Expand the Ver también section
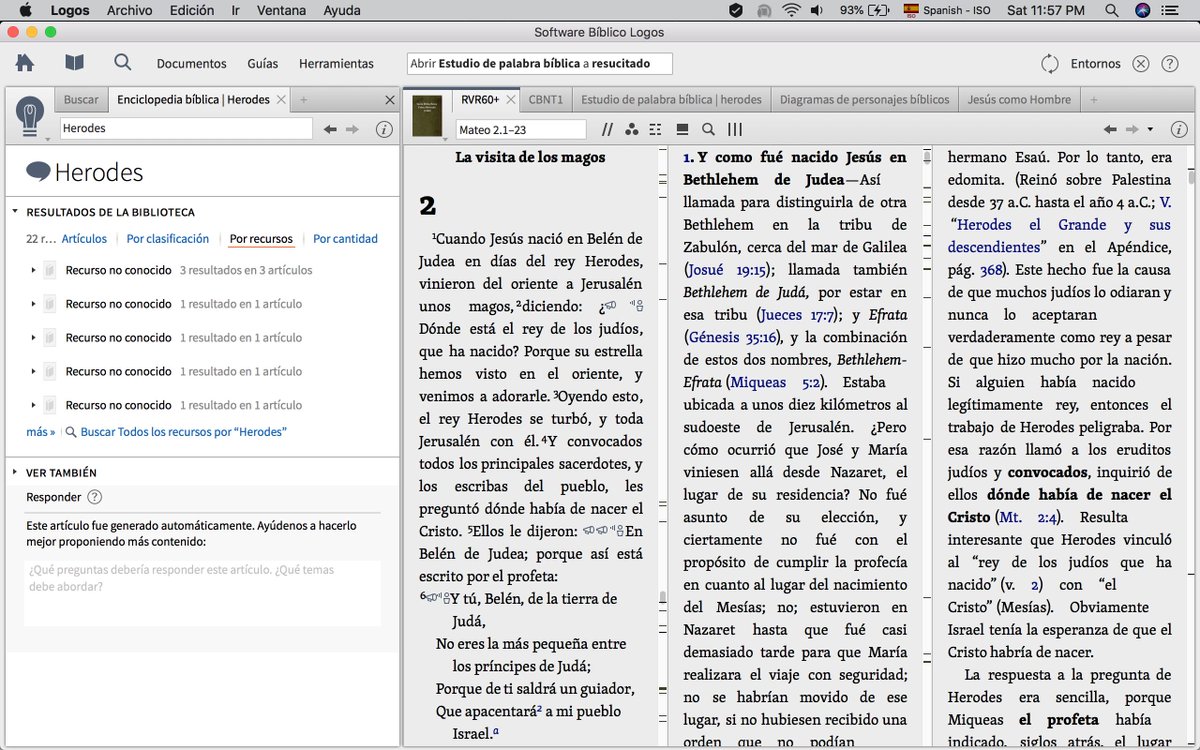1200x750 pixels. click(x=16, y=472)
